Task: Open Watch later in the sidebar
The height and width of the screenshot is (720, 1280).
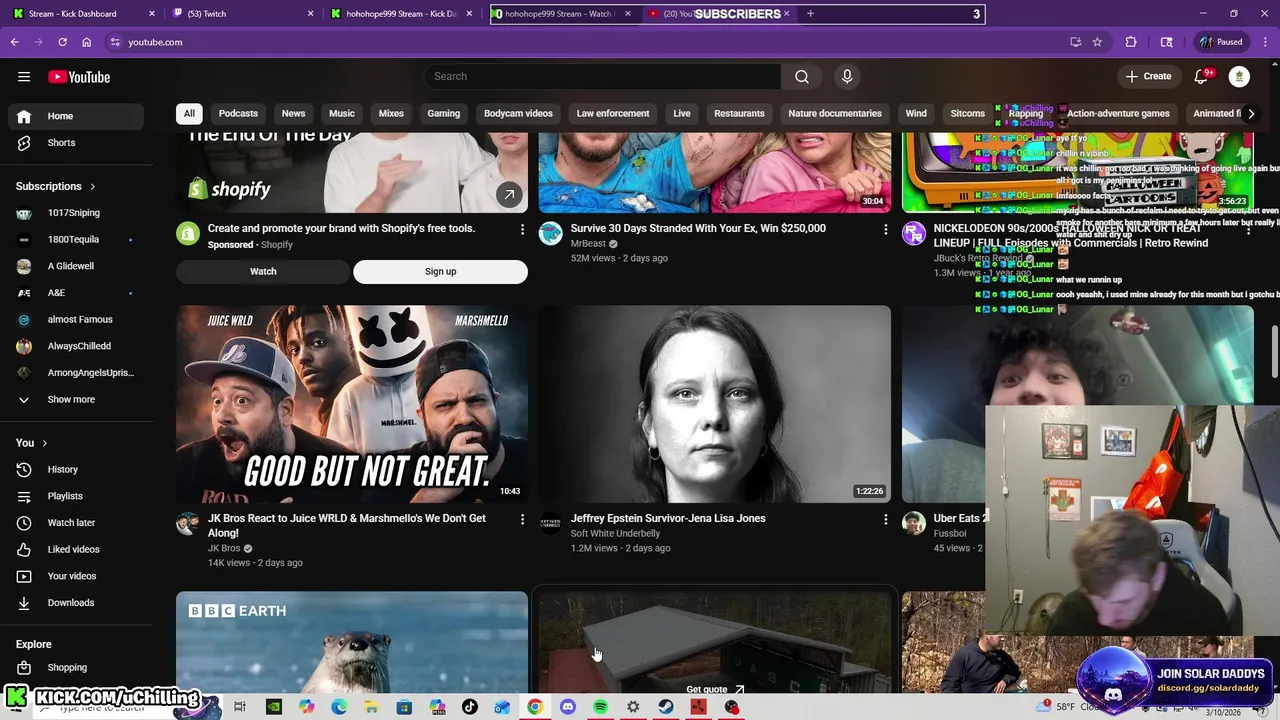Action: [x=76, y=523]
